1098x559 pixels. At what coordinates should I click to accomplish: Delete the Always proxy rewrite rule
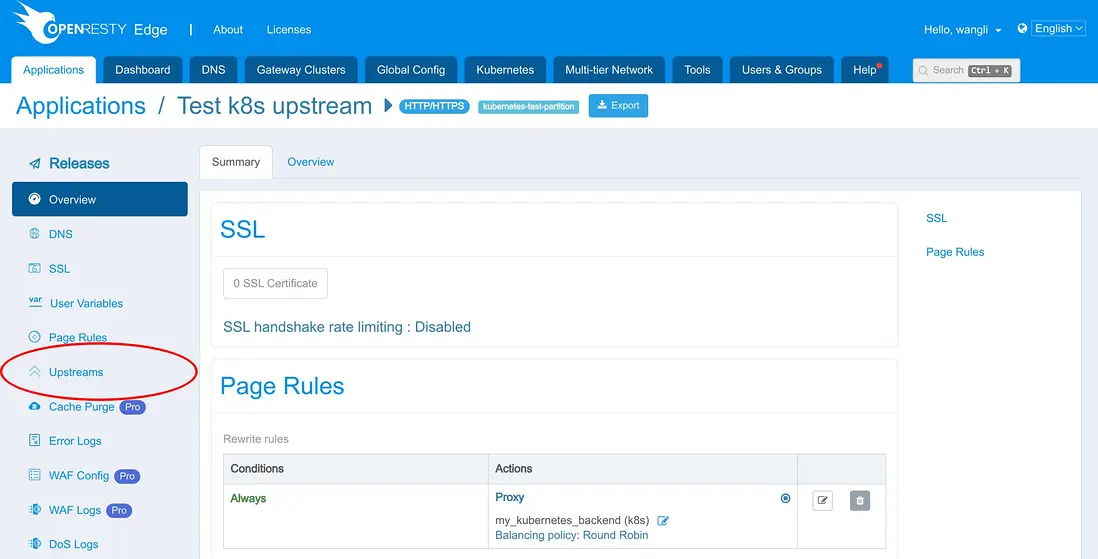(860, 501)
